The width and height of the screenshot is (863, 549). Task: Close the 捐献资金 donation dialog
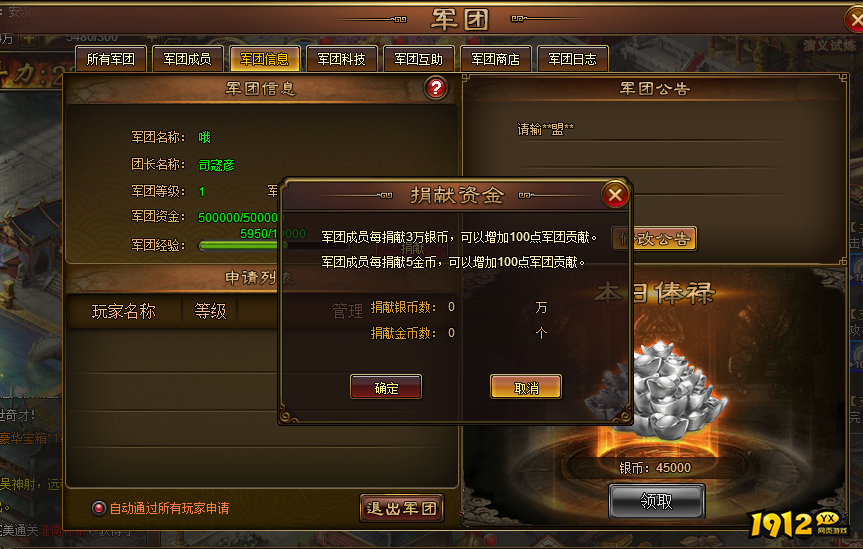pyautogui.click(x=615, y=194)
